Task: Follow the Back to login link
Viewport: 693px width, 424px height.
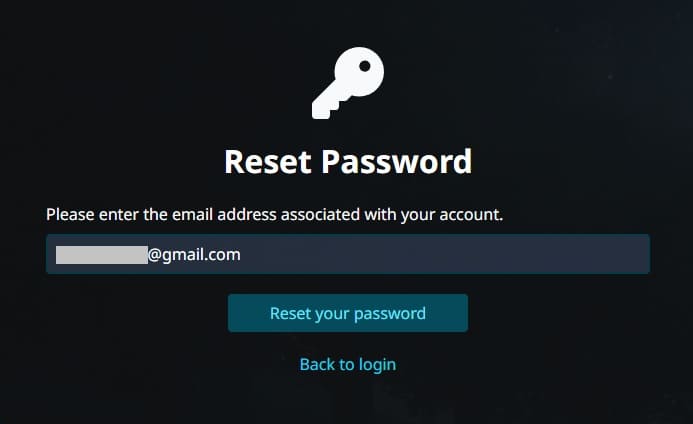Action: [348, 364]
